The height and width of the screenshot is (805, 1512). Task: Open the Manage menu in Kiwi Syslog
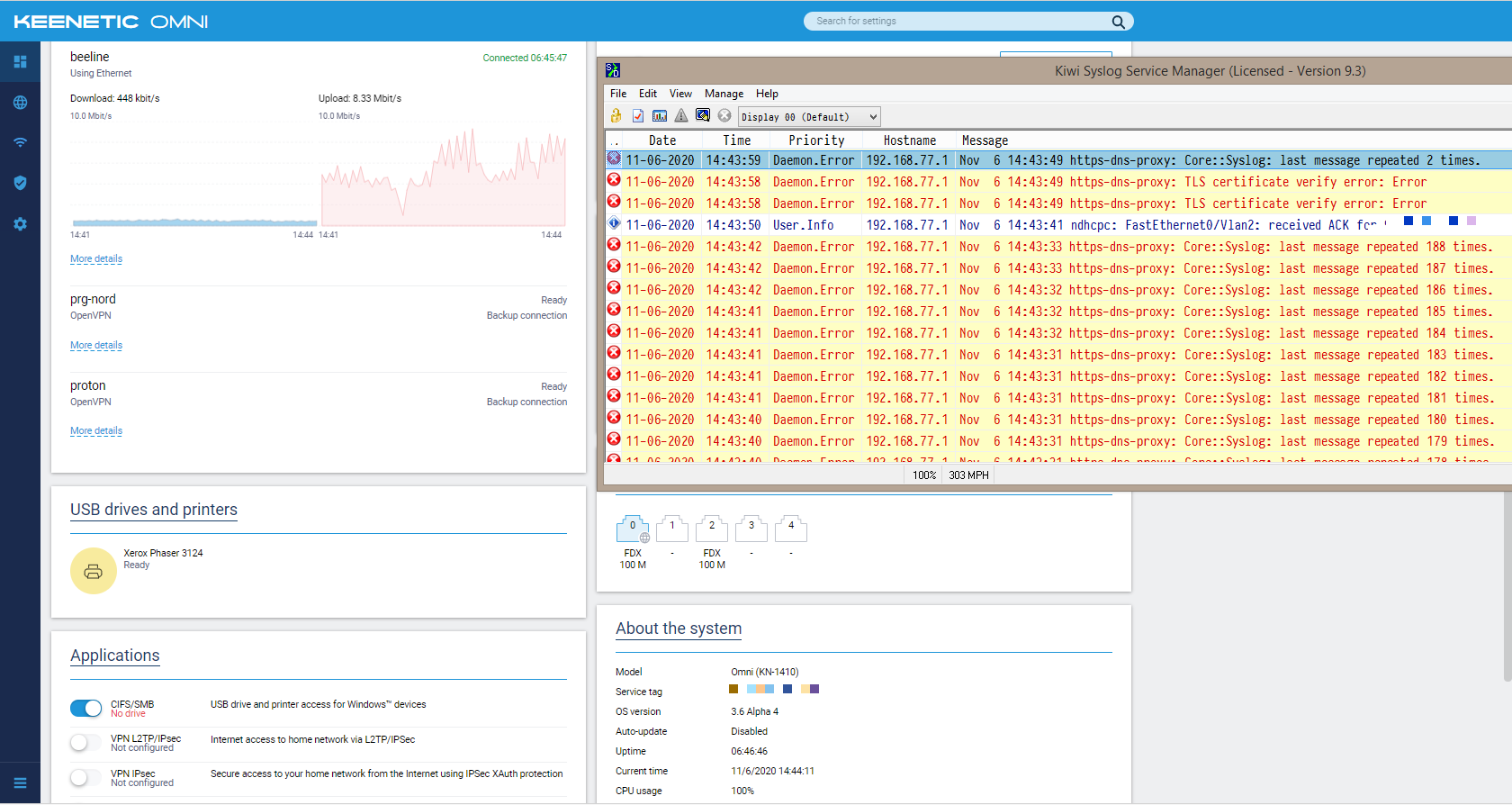click(x=724, y=94)
